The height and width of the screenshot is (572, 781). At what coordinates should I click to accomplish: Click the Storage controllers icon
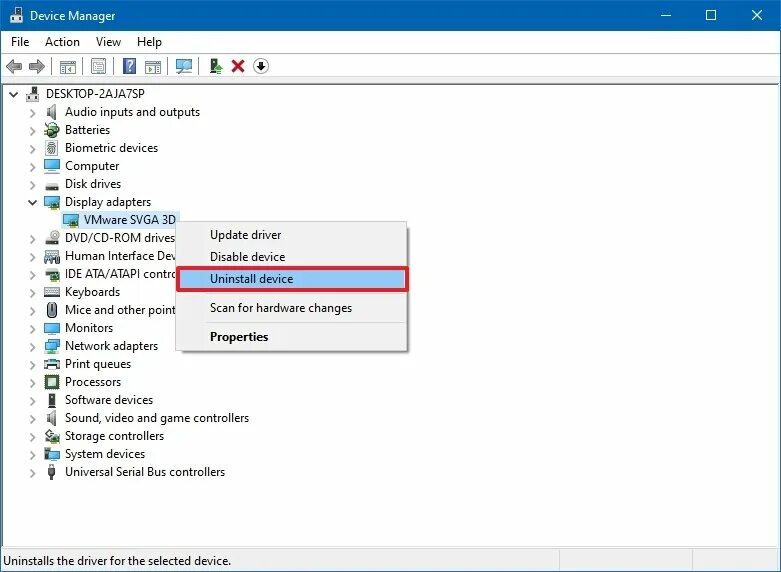[x=52, y=436]
